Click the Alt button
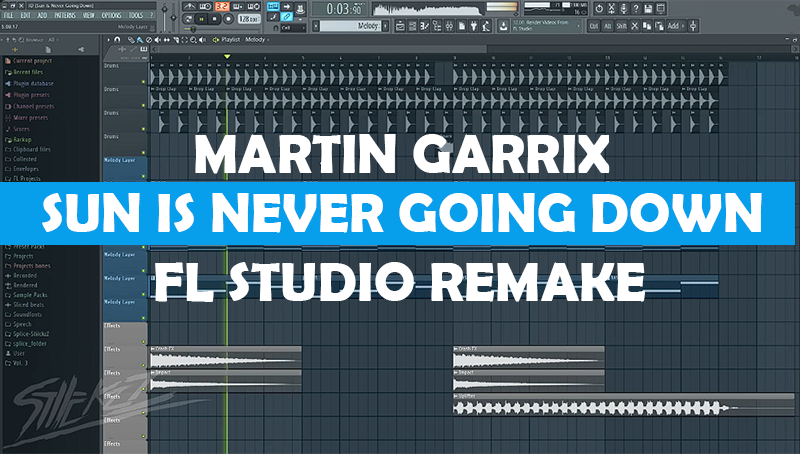This screenshot has width=800, height=454. point(608,26)
